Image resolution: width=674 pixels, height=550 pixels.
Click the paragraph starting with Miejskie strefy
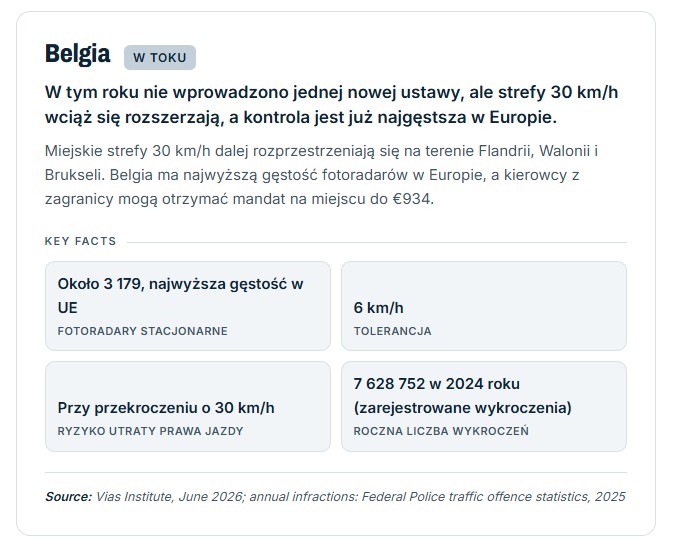(322, 175)
